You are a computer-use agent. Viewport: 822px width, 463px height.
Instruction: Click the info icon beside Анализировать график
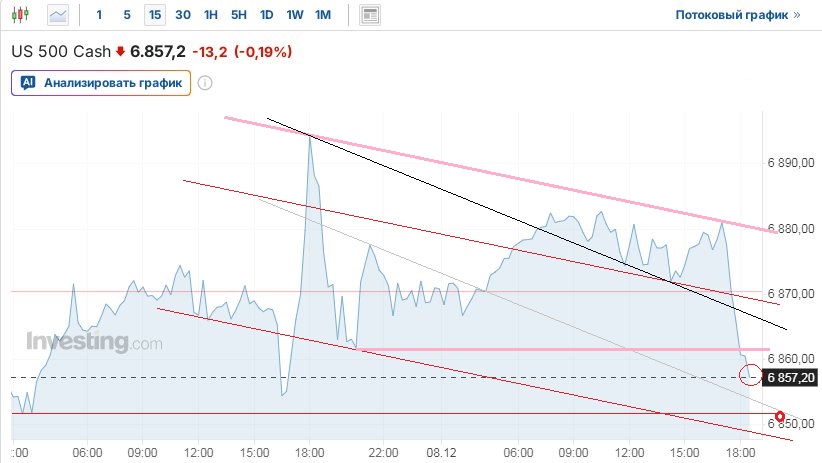[x=205, y=83]
